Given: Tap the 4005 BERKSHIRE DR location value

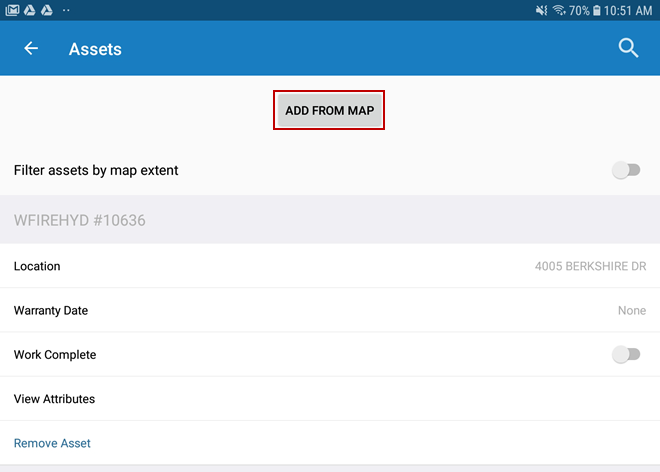Looking at the screenshot, I should (590, 267).
